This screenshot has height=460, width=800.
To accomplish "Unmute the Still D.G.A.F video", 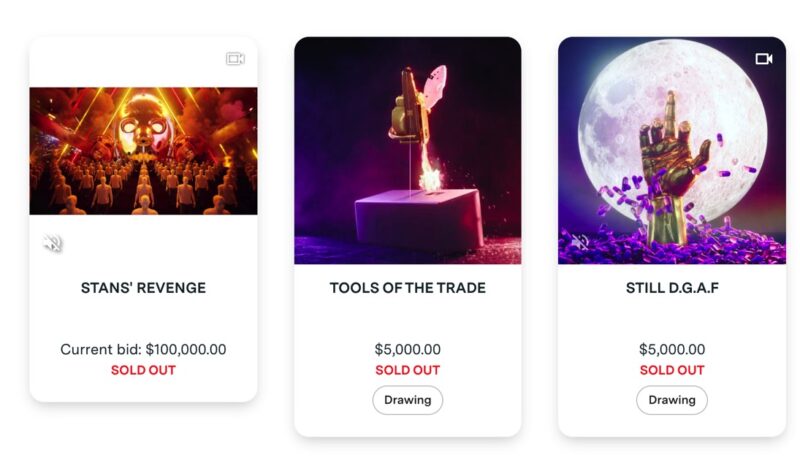I will tap(579, 242).
